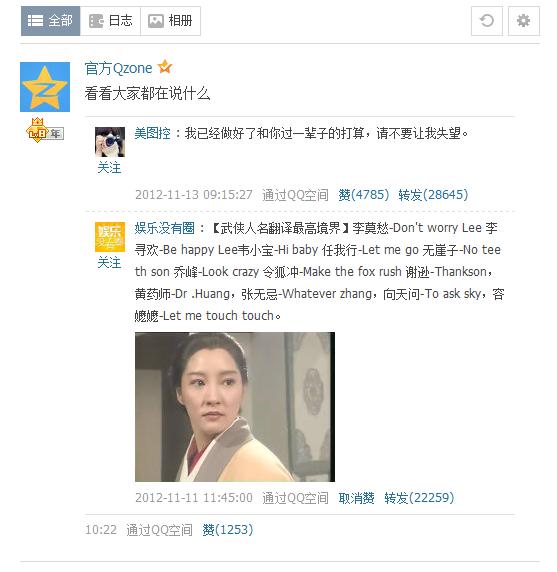Click 转发(22259) share link
The image size is (557, 572).
(419, 498)
